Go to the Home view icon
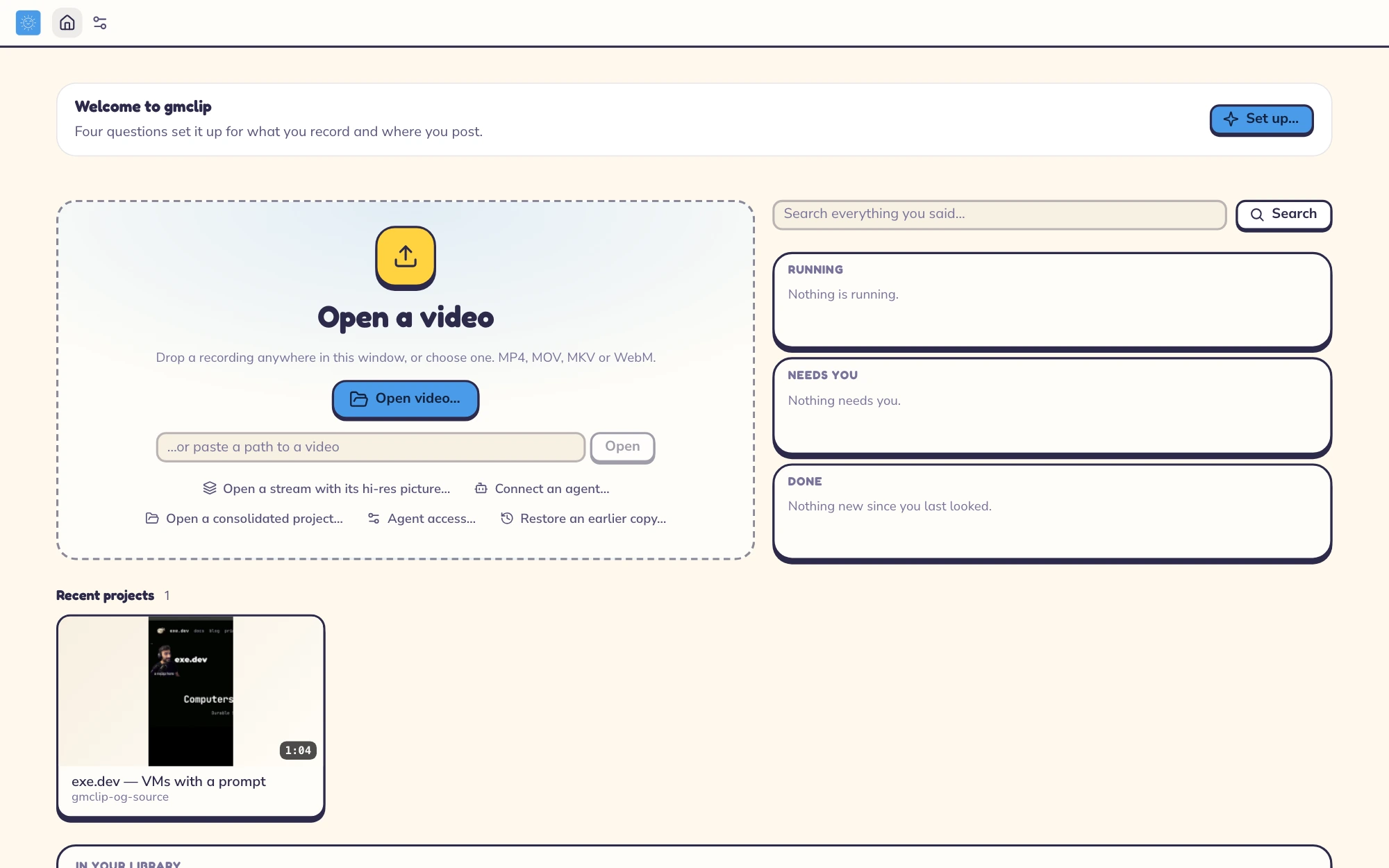Image resolution: width=1389 pixels, height=868 pixels. click(x=67, y=23)
